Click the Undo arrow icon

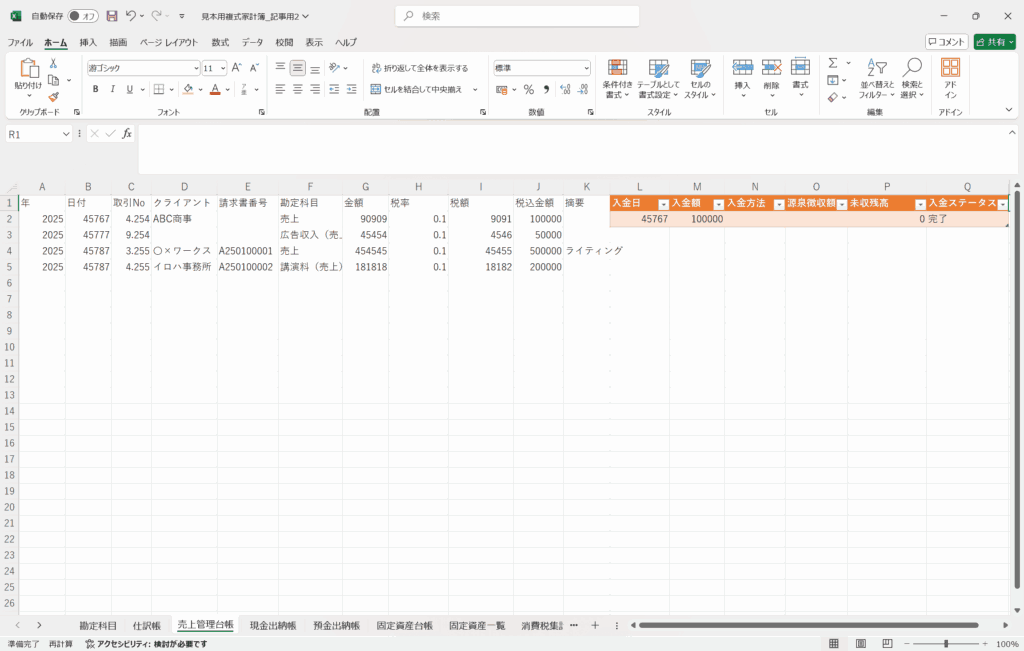(x=131, y=16)
